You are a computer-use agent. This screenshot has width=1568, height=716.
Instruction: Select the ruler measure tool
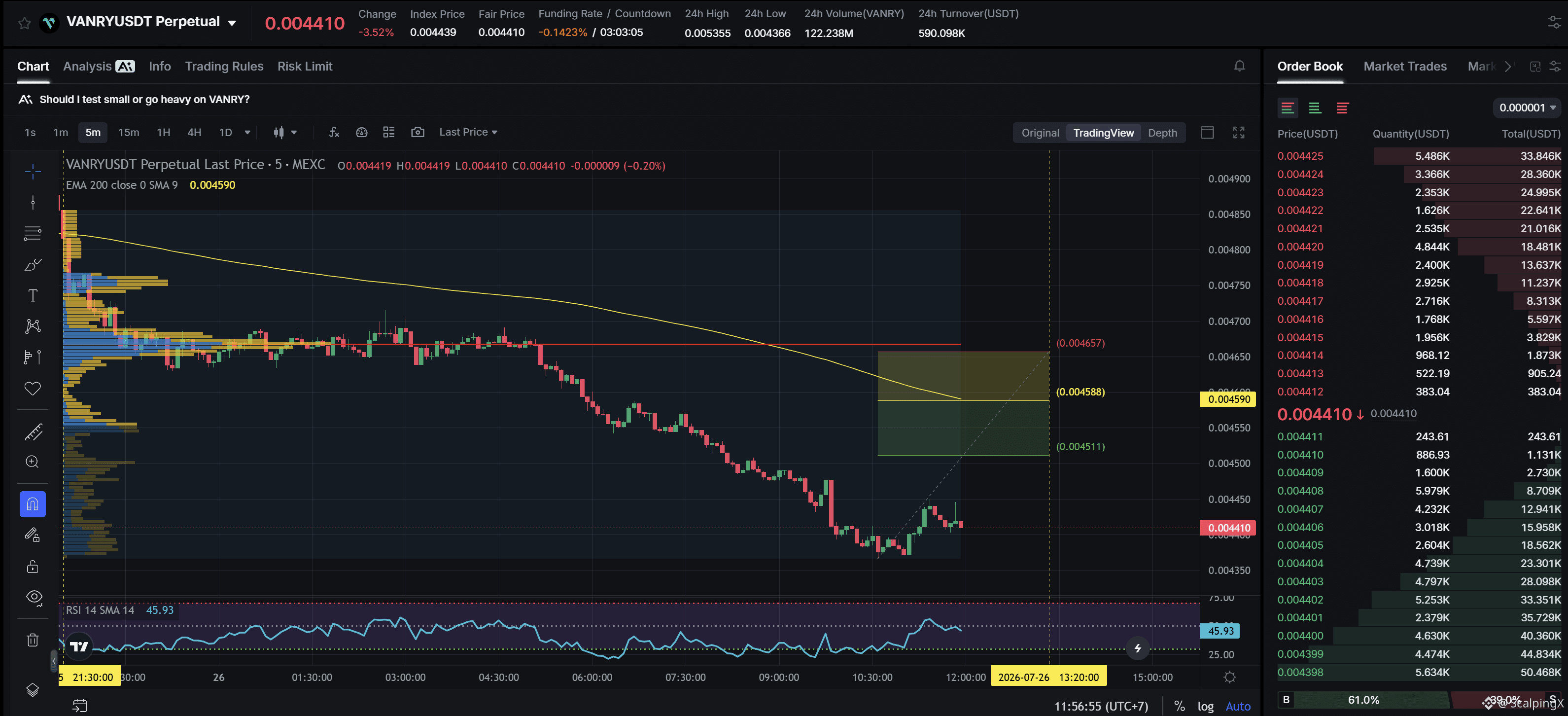point(33,431)
